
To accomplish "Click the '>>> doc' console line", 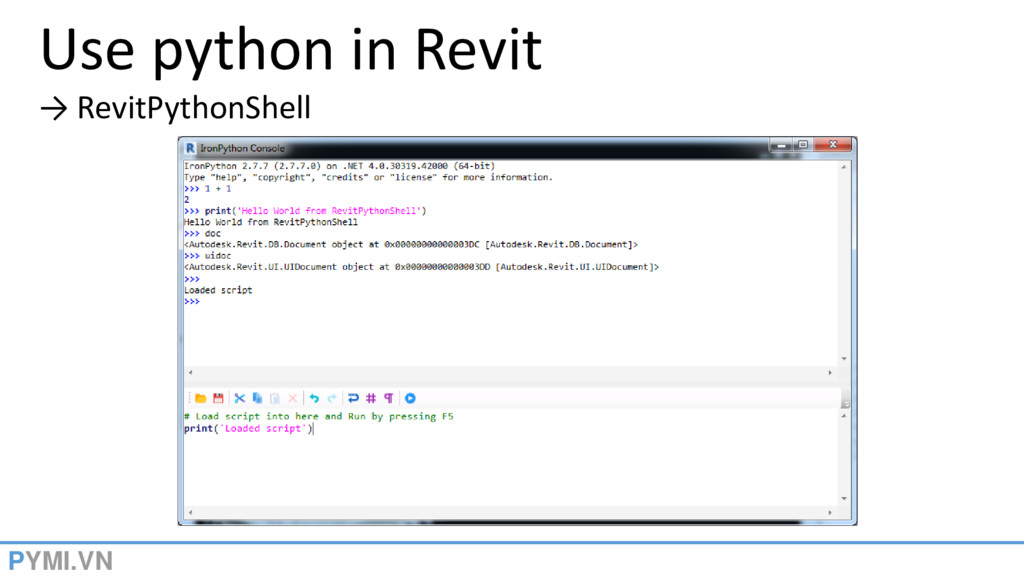I will pyautogui.click(x=202, y=234).
